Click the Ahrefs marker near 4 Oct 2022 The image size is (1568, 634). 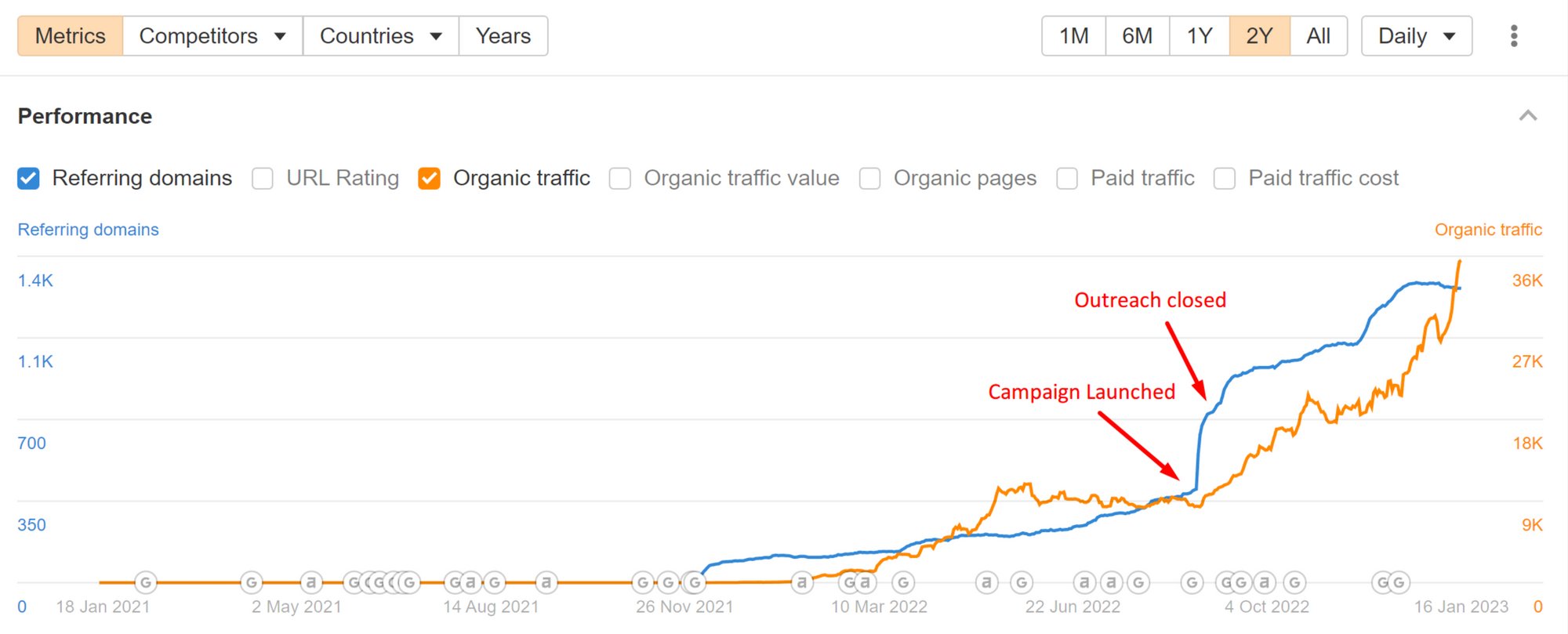click(1264, 582)
